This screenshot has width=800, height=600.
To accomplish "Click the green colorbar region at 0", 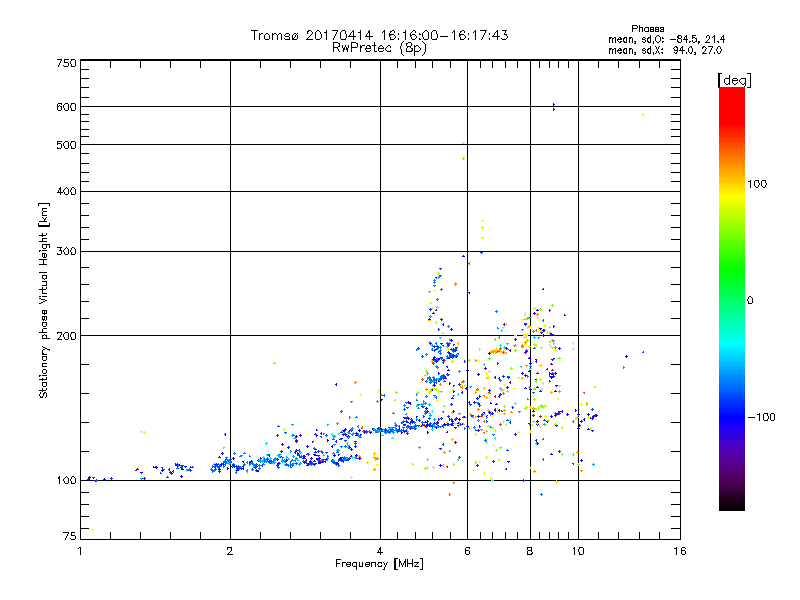I will tap(732, 301).
